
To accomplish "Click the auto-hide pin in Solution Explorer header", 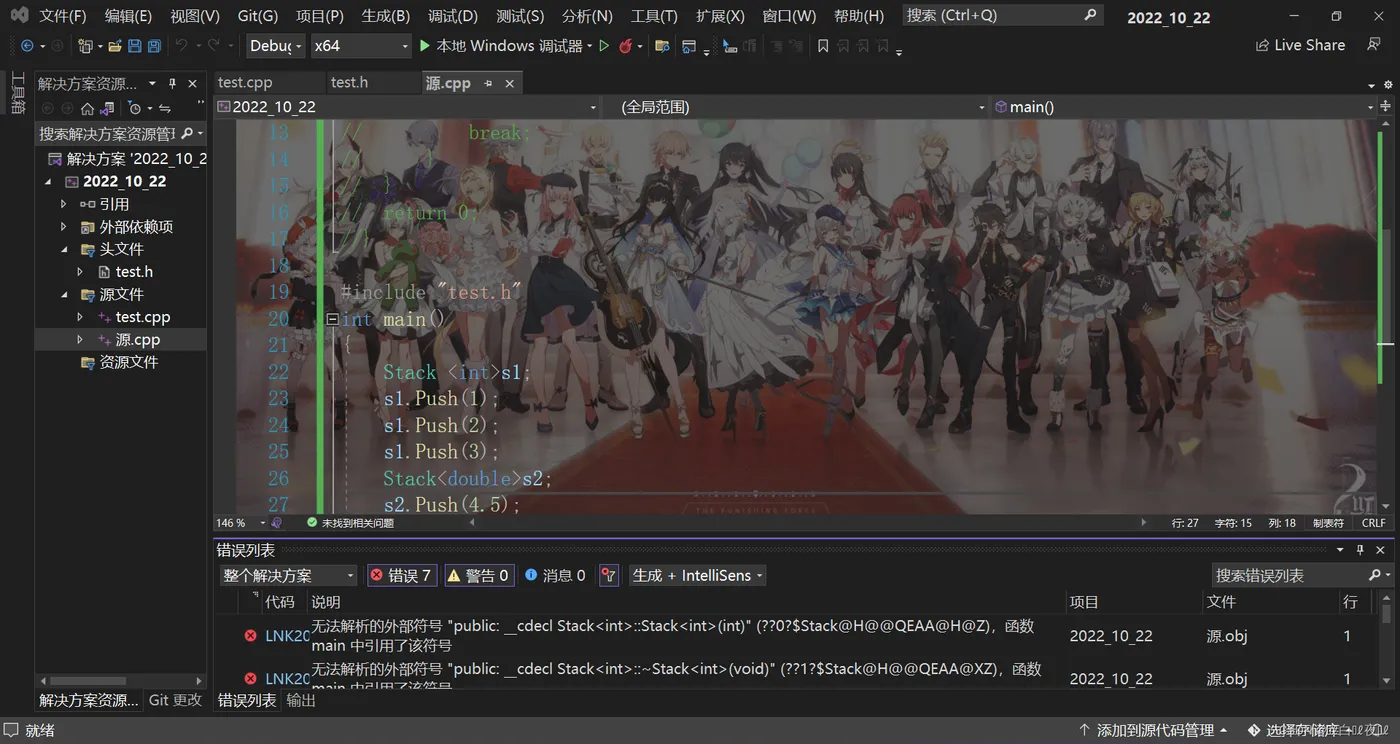I will pos(172,83).
